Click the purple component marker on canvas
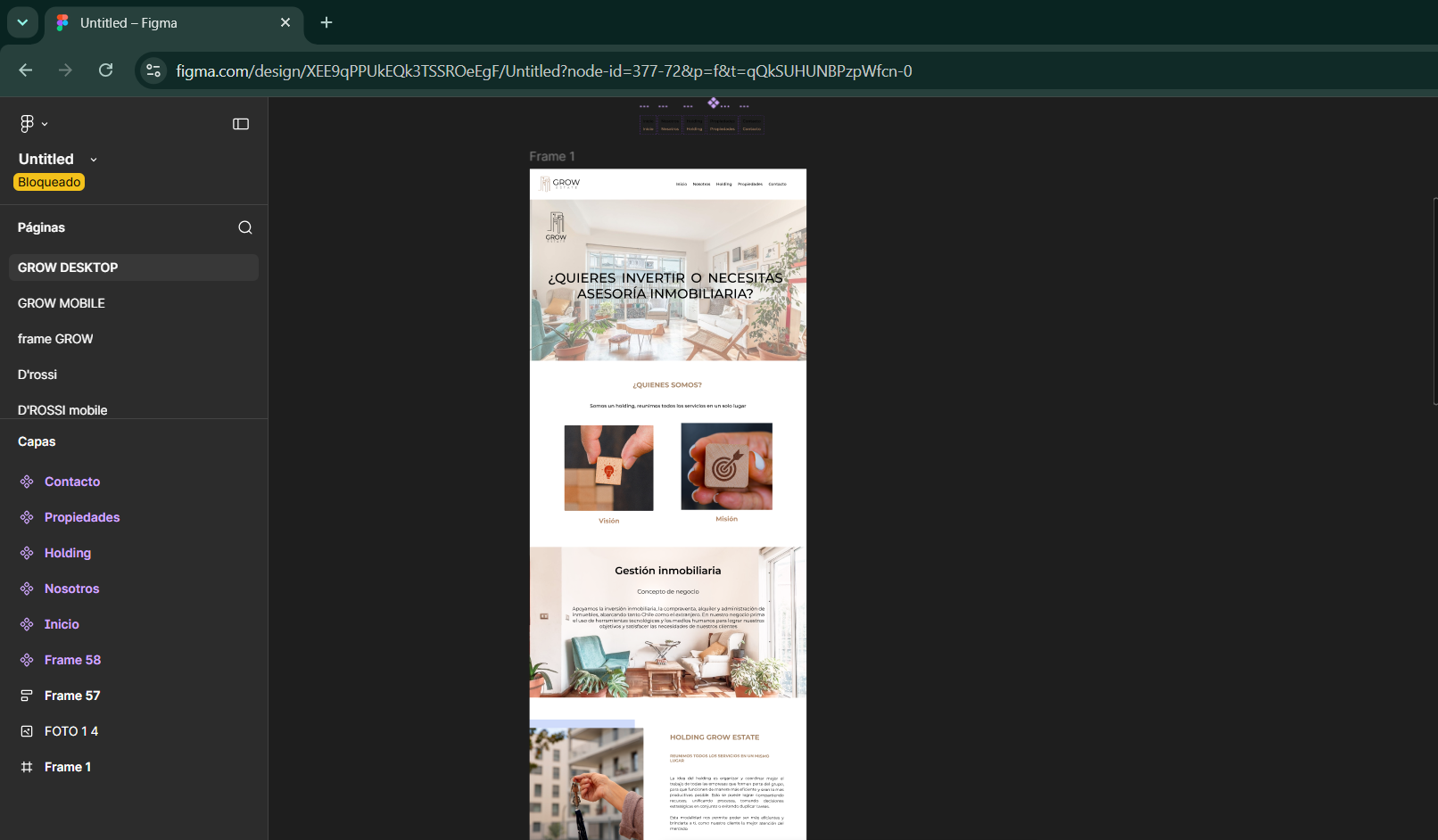The width and height of the screenshot is (1438, 840). pos(714,103)
